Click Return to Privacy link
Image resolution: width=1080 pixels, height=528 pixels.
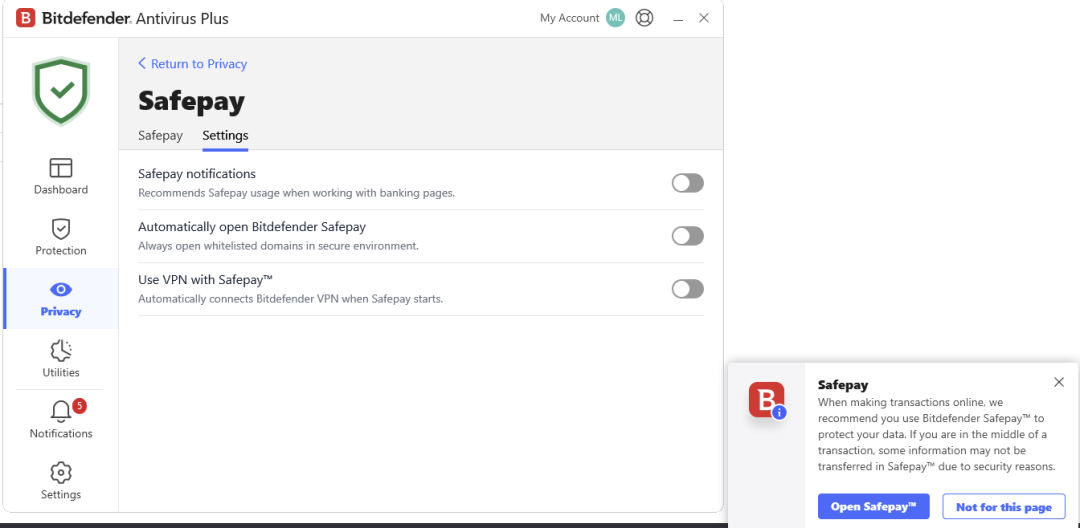point(192,64)
